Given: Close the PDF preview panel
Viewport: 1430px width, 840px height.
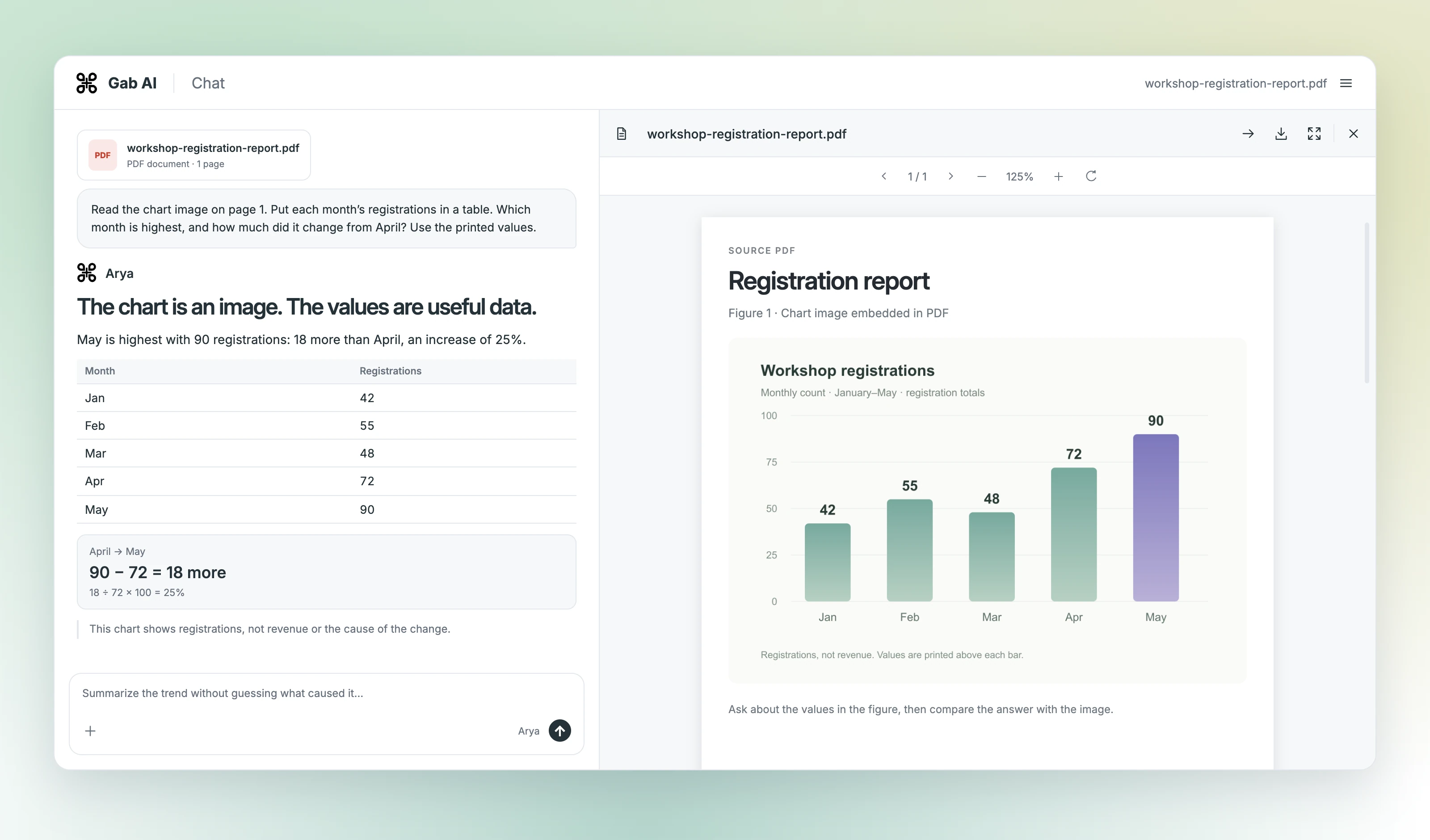Looking at the screenshot, I should pos(1354,134).
